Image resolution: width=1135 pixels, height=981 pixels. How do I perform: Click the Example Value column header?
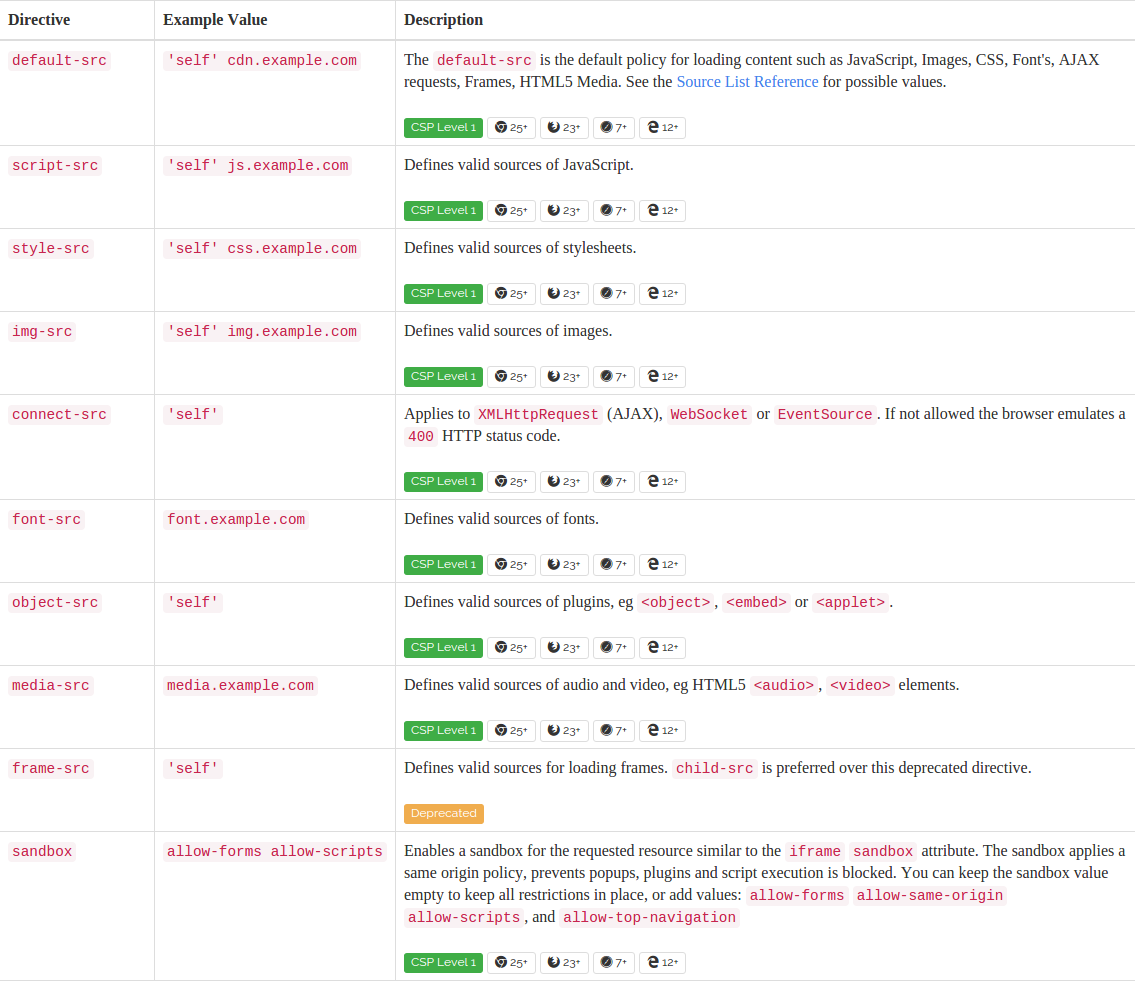pos(215,20)
